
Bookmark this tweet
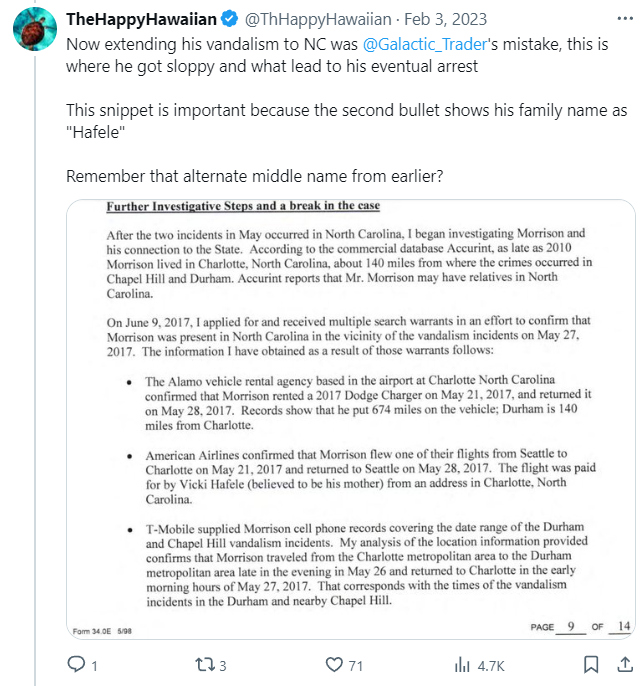pyautogui.click(x=591, y=664)
